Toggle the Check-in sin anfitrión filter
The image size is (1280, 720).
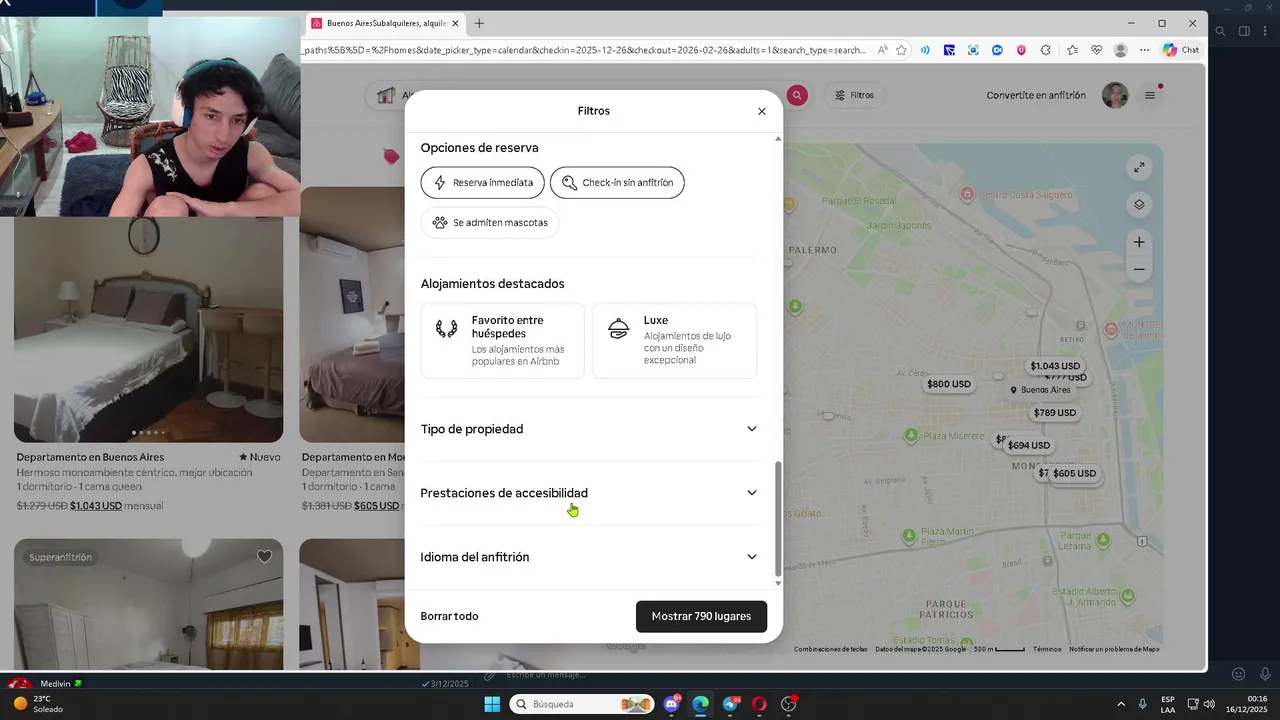pyautogui.click(x=617, y=183)
